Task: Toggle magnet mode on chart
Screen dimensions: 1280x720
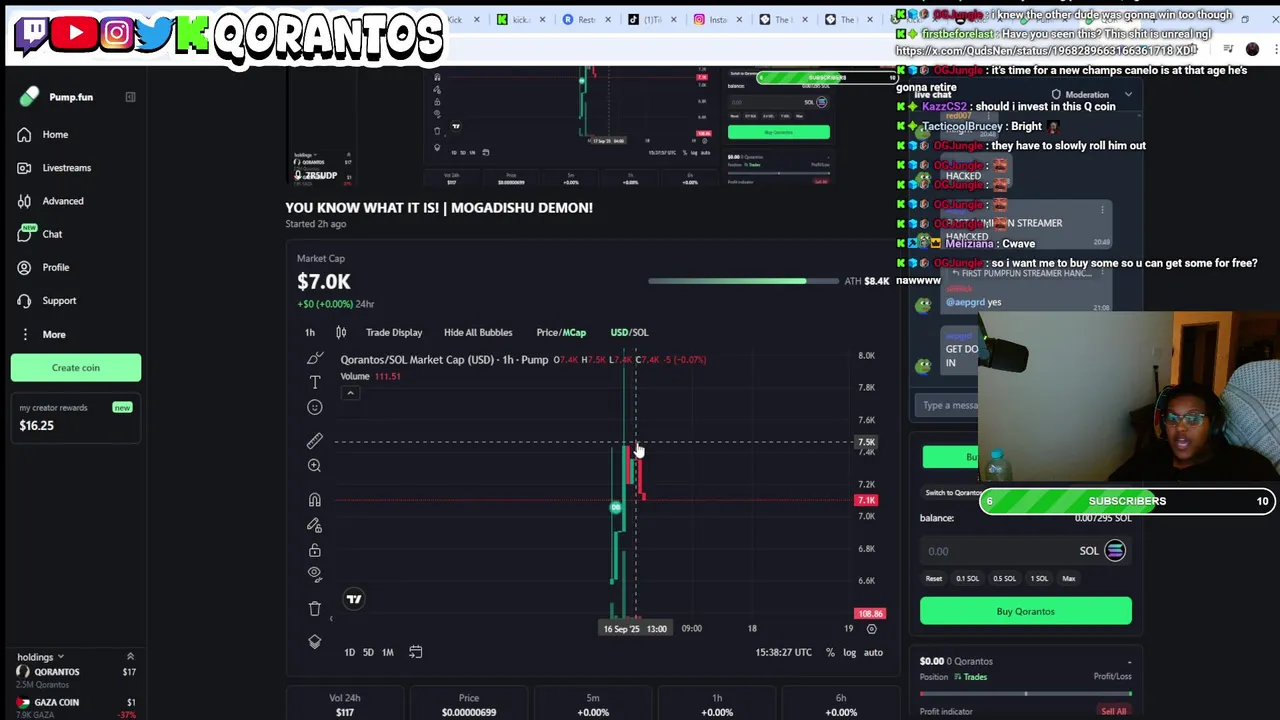Action: (314, 500)
